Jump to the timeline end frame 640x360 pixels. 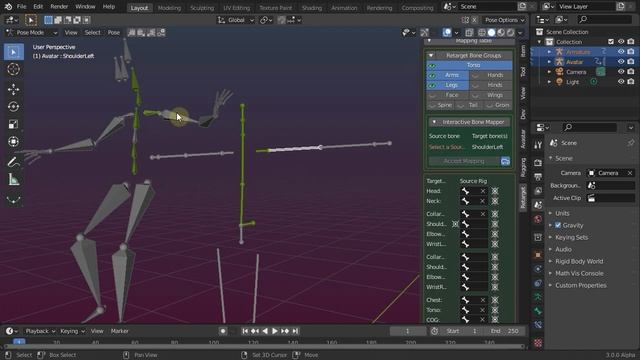[x=295, y=331]
